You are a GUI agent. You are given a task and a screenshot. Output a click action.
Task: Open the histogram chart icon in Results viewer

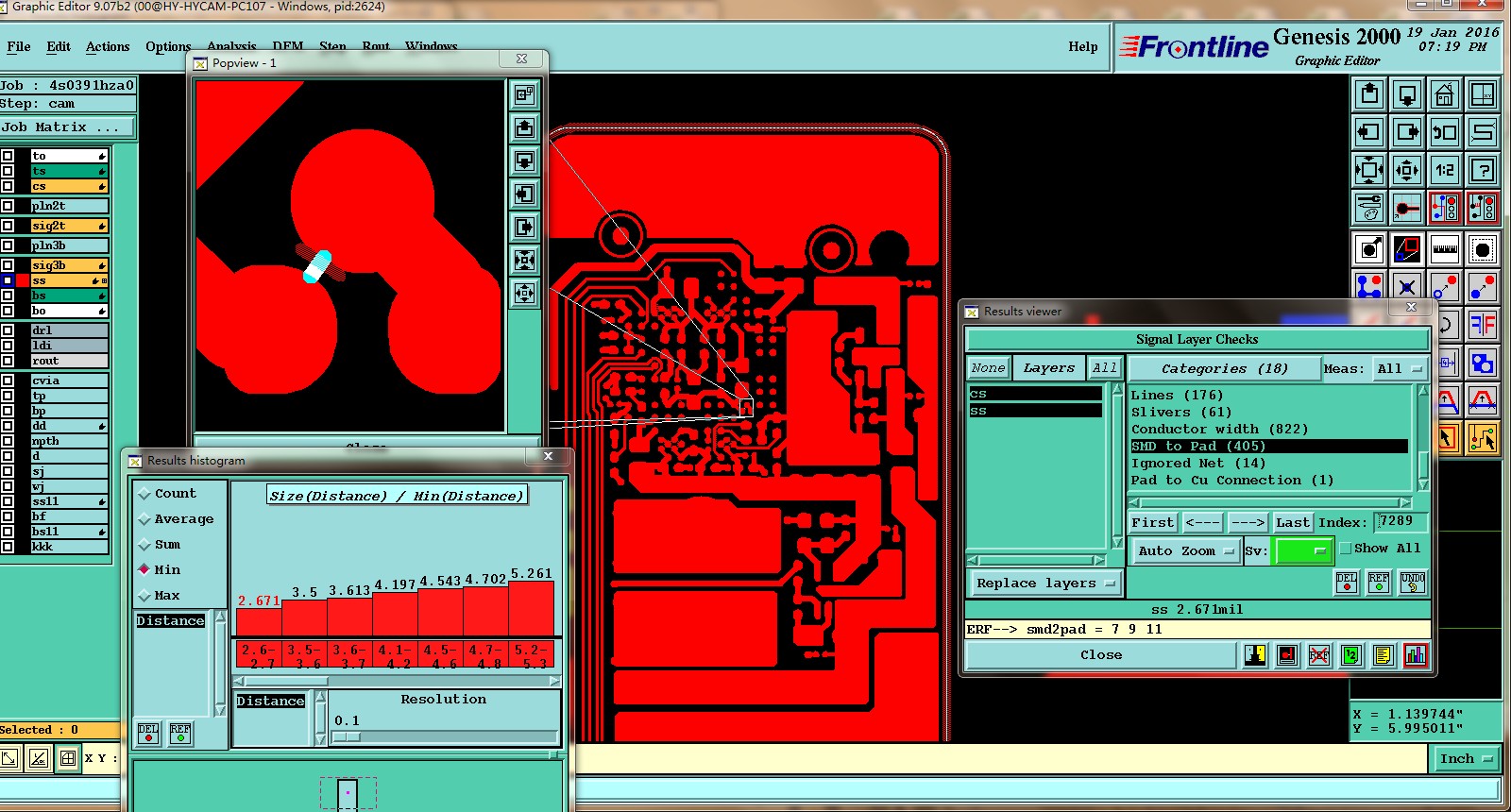click(1415, 655)
